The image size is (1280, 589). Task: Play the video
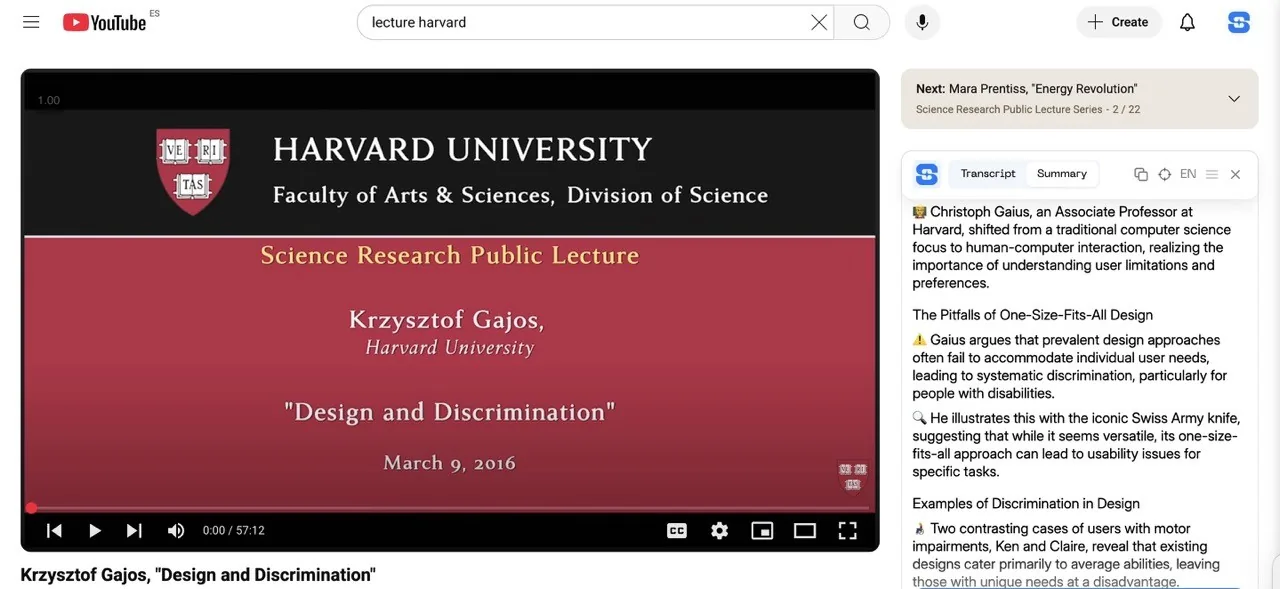point(94,531)
